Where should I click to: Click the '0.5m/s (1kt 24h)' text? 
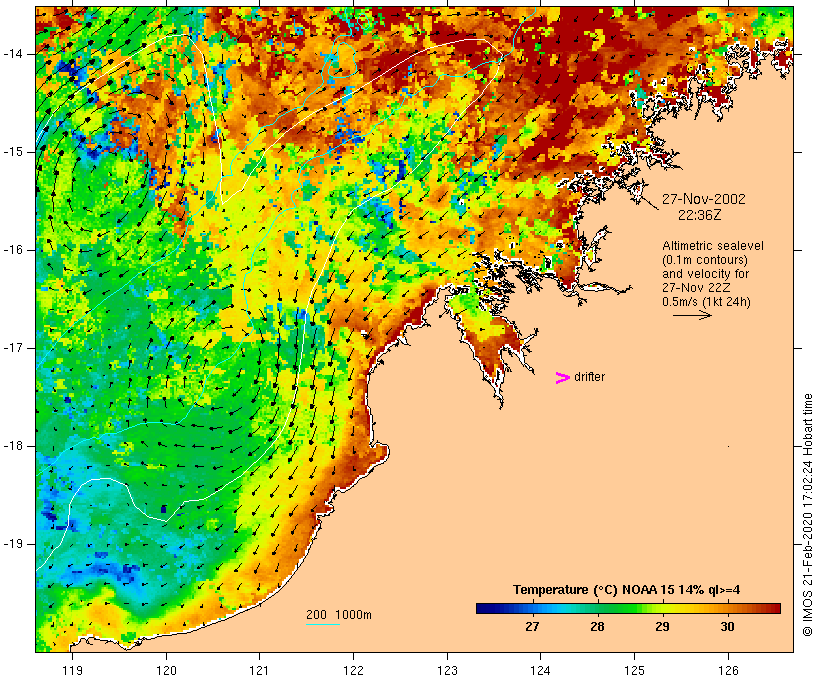(706, 302)
